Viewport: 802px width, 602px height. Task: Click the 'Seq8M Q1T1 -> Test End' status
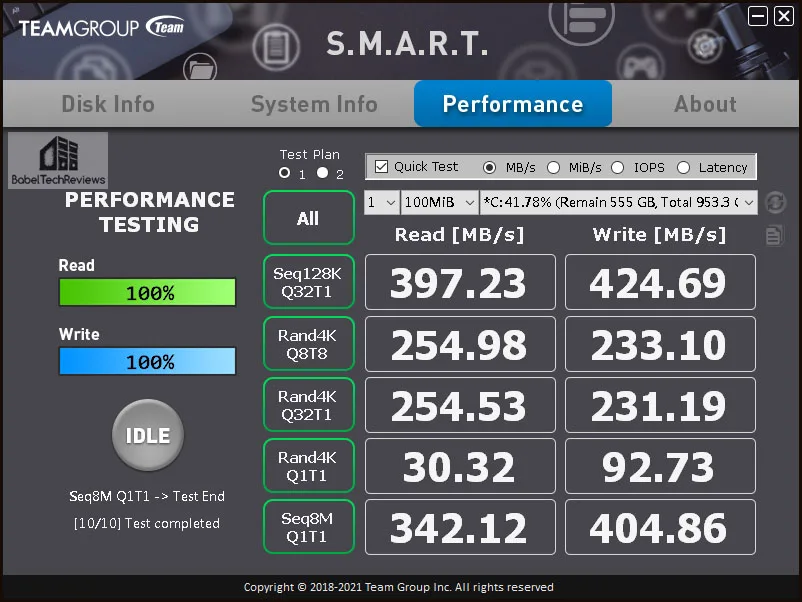147,496
